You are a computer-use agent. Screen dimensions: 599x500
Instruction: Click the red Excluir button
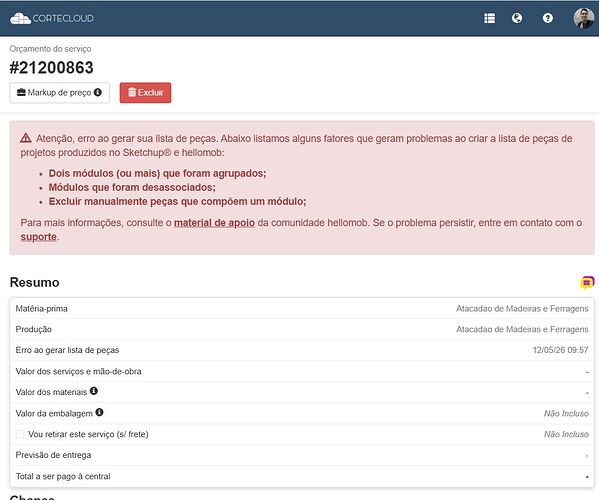pyautogui.click(x=146, y=93)
